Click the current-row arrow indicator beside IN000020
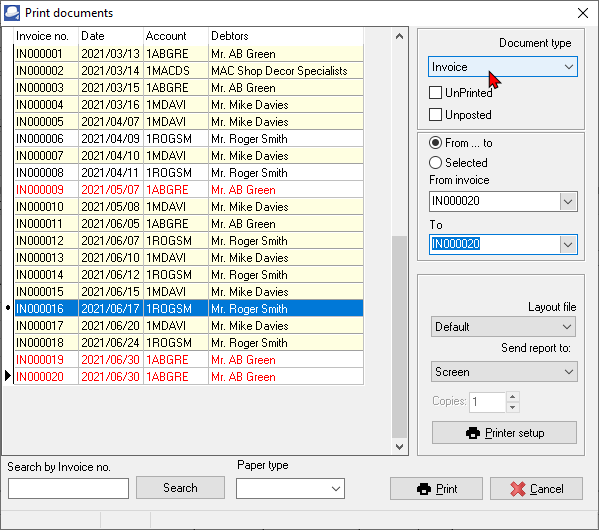Screen dimensions: 599x530 [8, 376]
